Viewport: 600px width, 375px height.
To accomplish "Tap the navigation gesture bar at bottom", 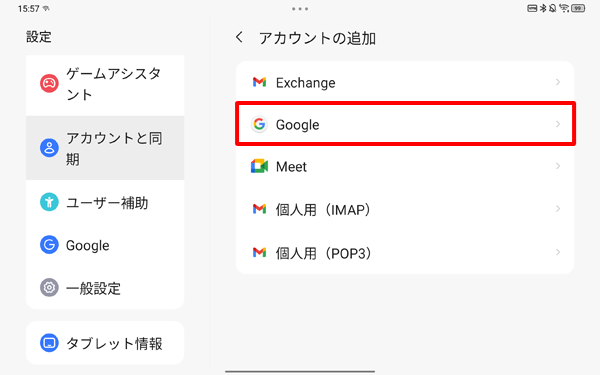I will tap(300, 371).
